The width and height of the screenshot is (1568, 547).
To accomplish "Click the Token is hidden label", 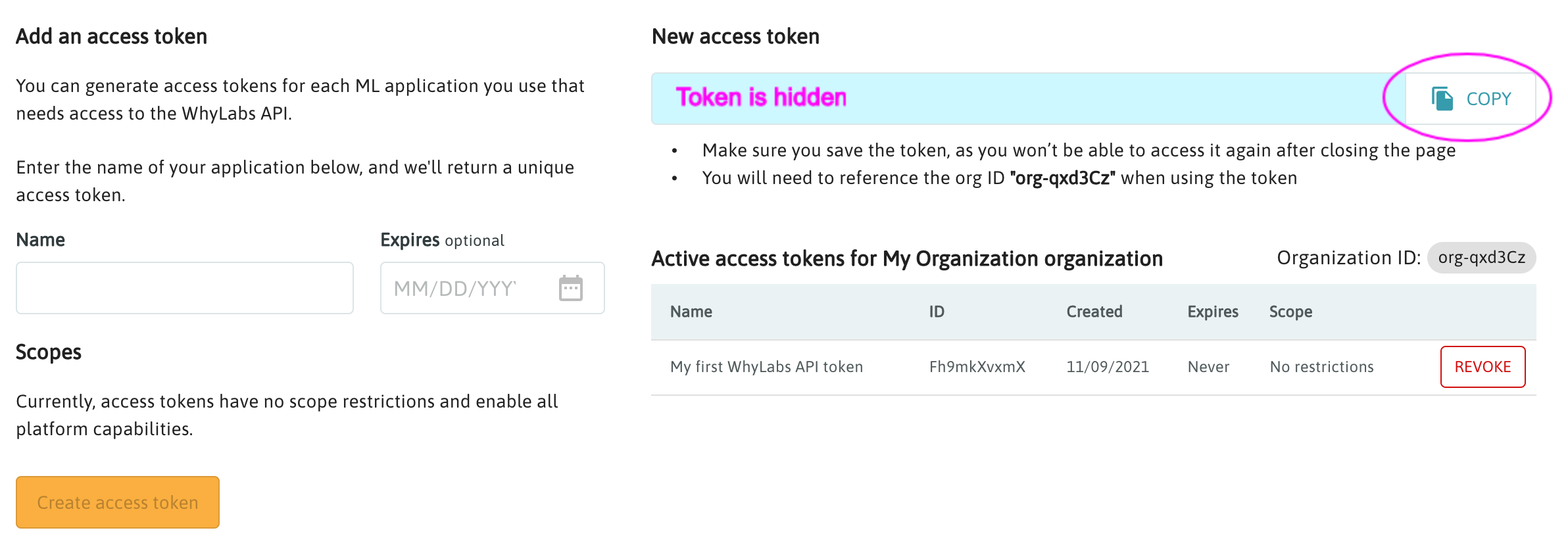I will point(762,98).
